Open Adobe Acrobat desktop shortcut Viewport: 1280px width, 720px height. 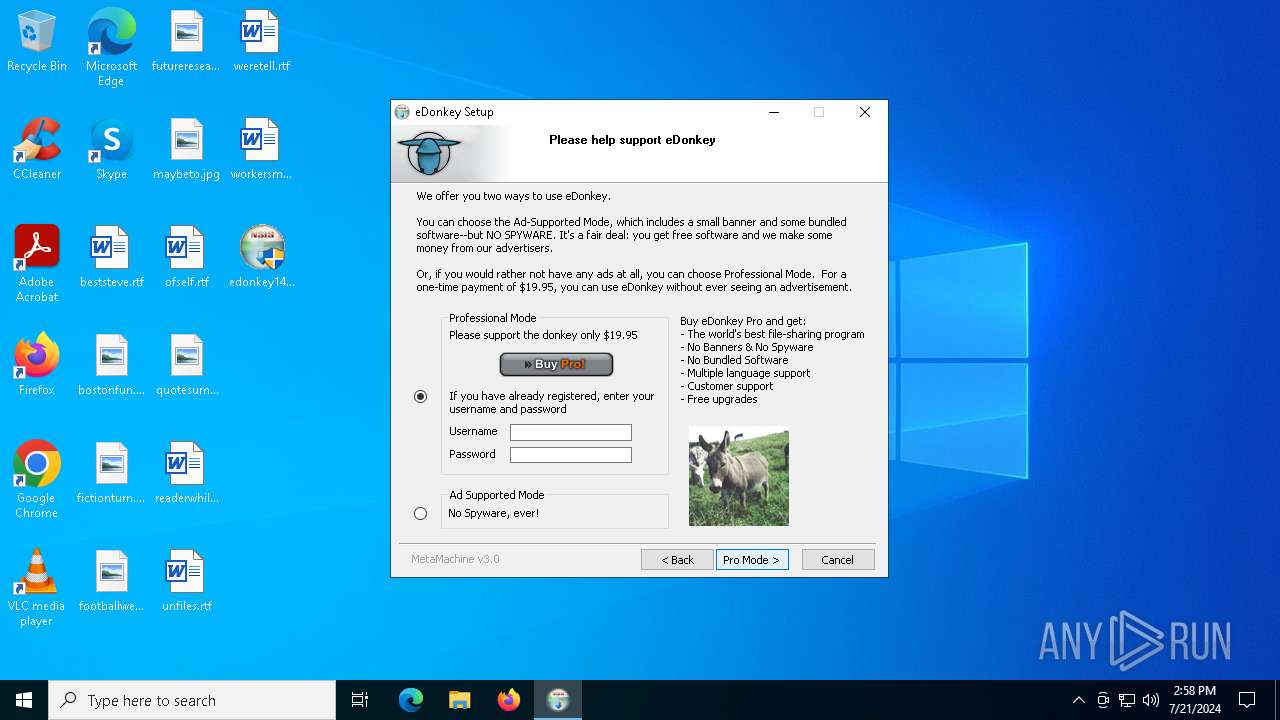pyautogui.click(x=37, y=264)
